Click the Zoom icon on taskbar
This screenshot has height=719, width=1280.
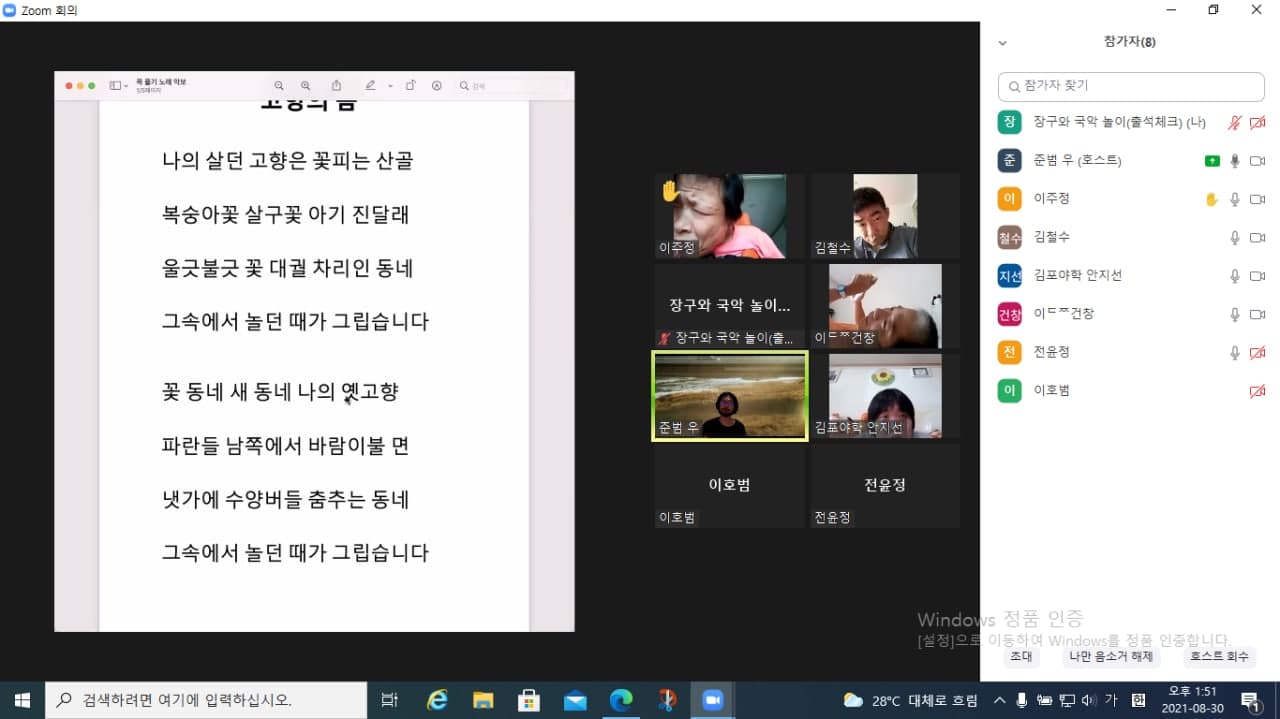click(713, 700)
